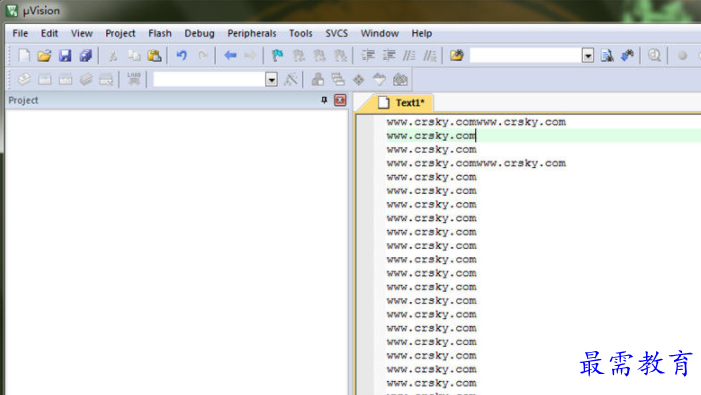Open the Window menu

tap(380, 34)
